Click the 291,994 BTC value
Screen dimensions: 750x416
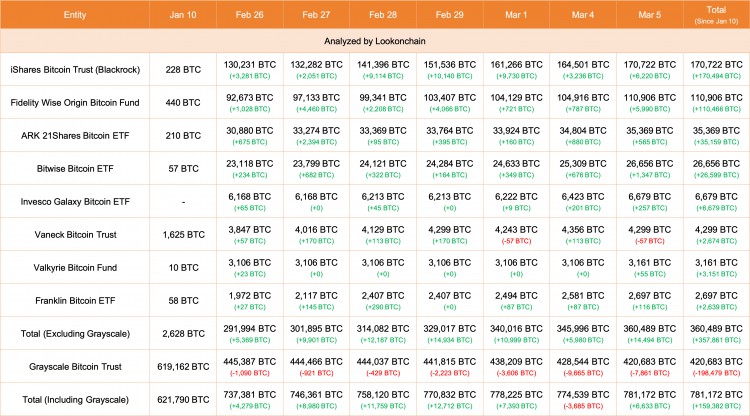[250, 328]
